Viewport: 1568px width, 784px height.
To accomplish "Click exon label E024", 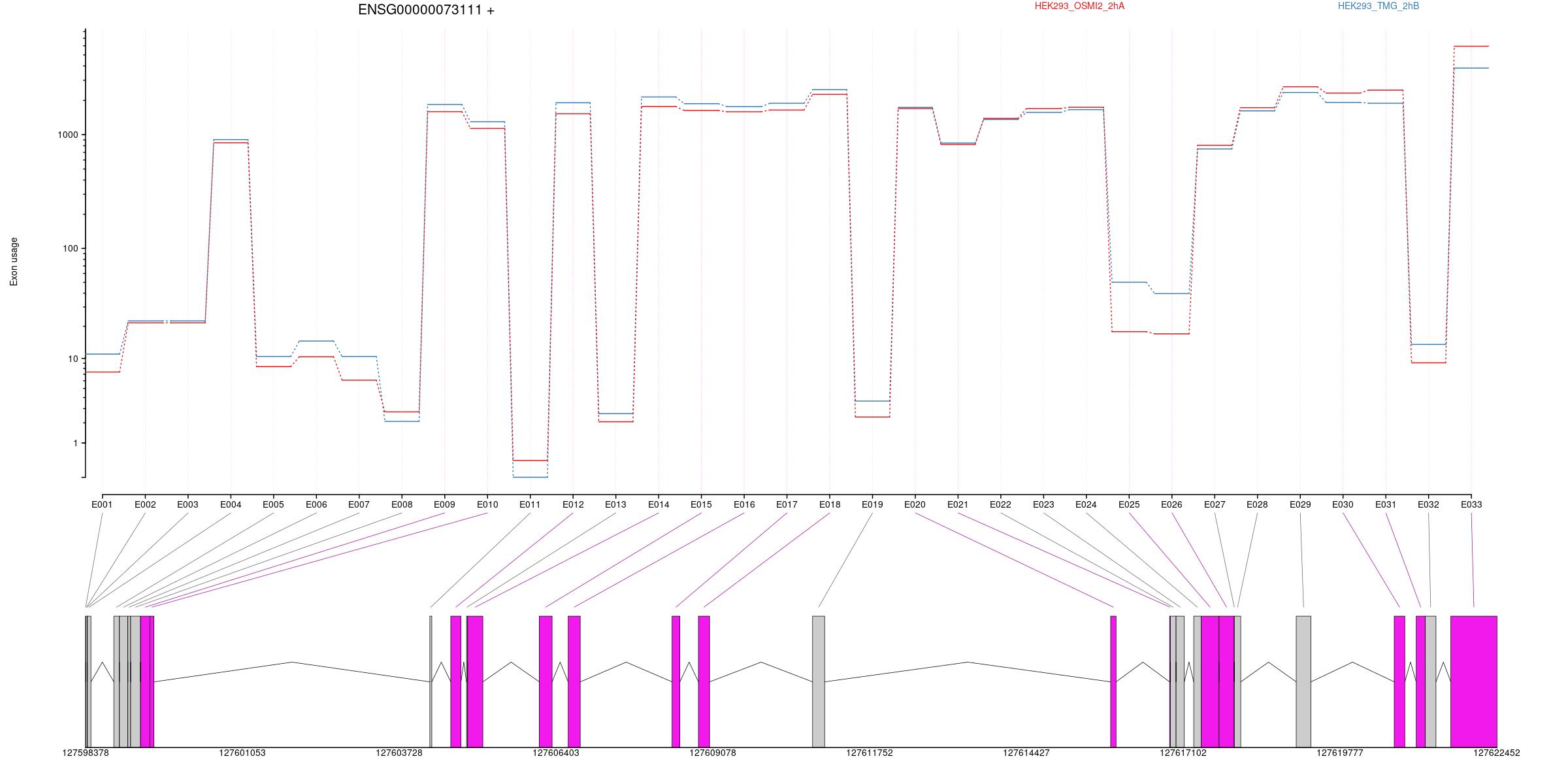I will point(1086,504).
